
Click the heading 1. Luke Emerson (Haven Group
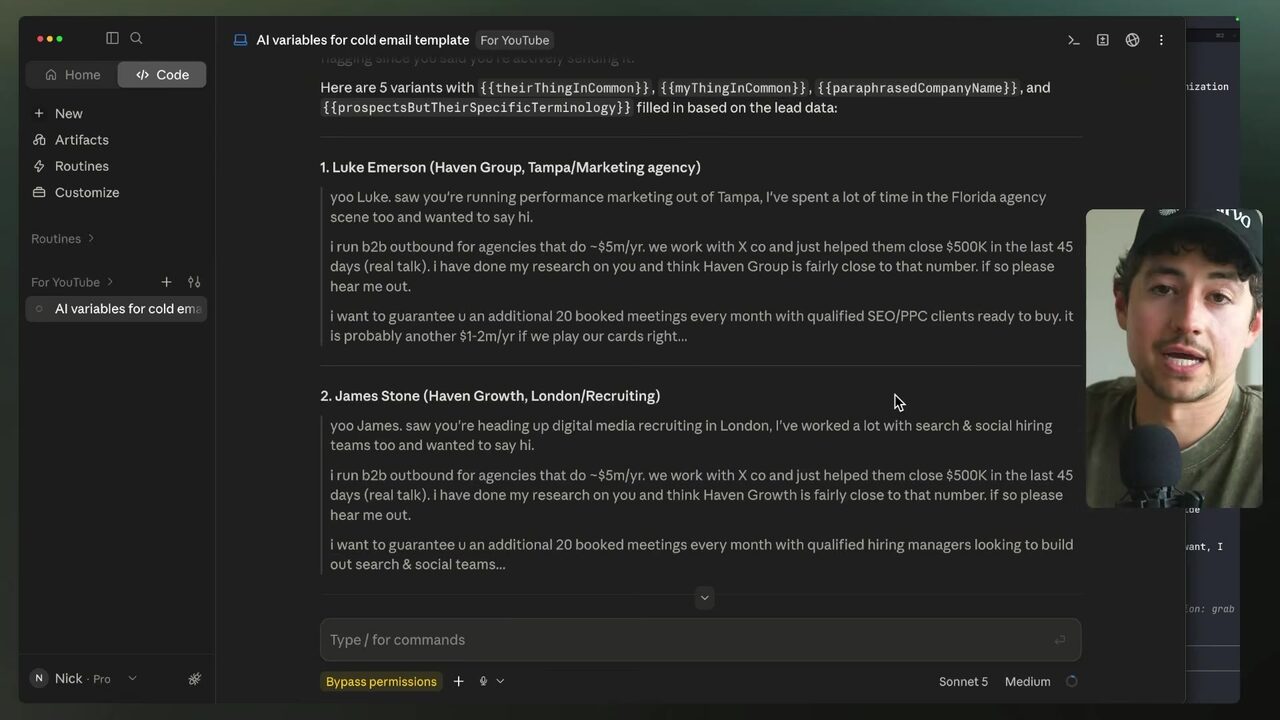point(510,168)
